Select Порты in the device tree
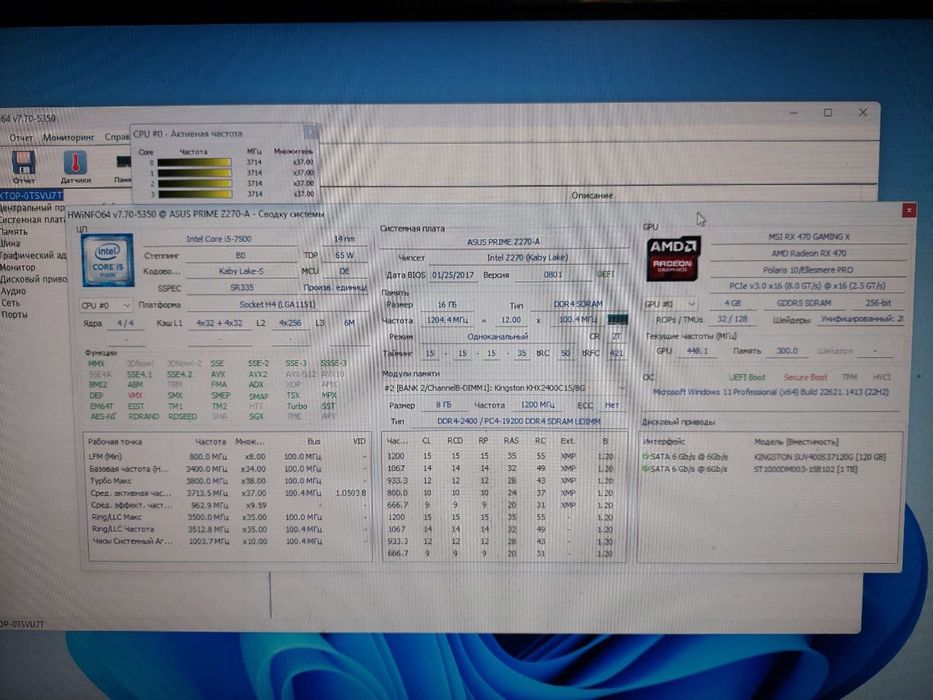The image size is (933, 700). (x=14, y=315)
